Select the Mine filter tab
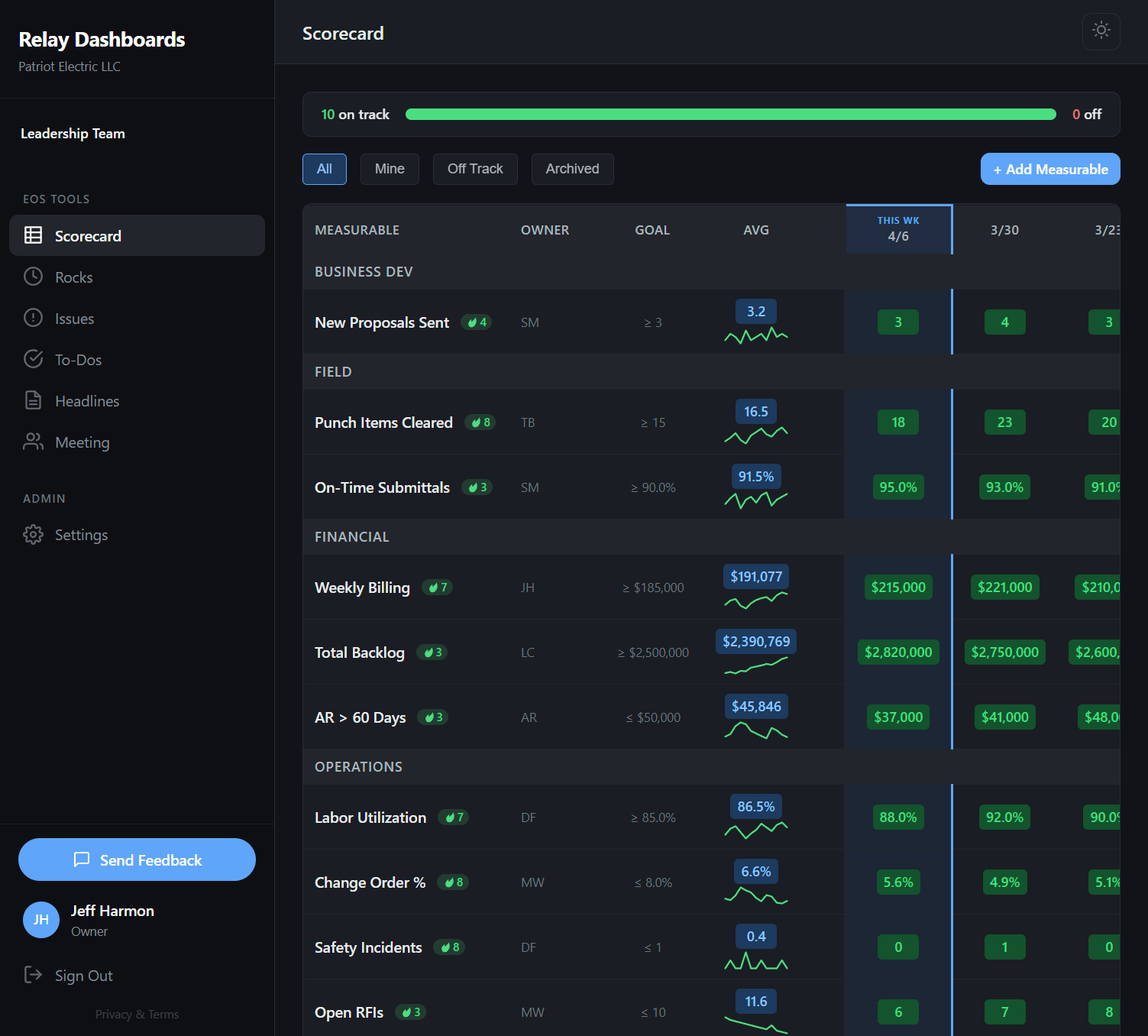 [x=390, y=169]
